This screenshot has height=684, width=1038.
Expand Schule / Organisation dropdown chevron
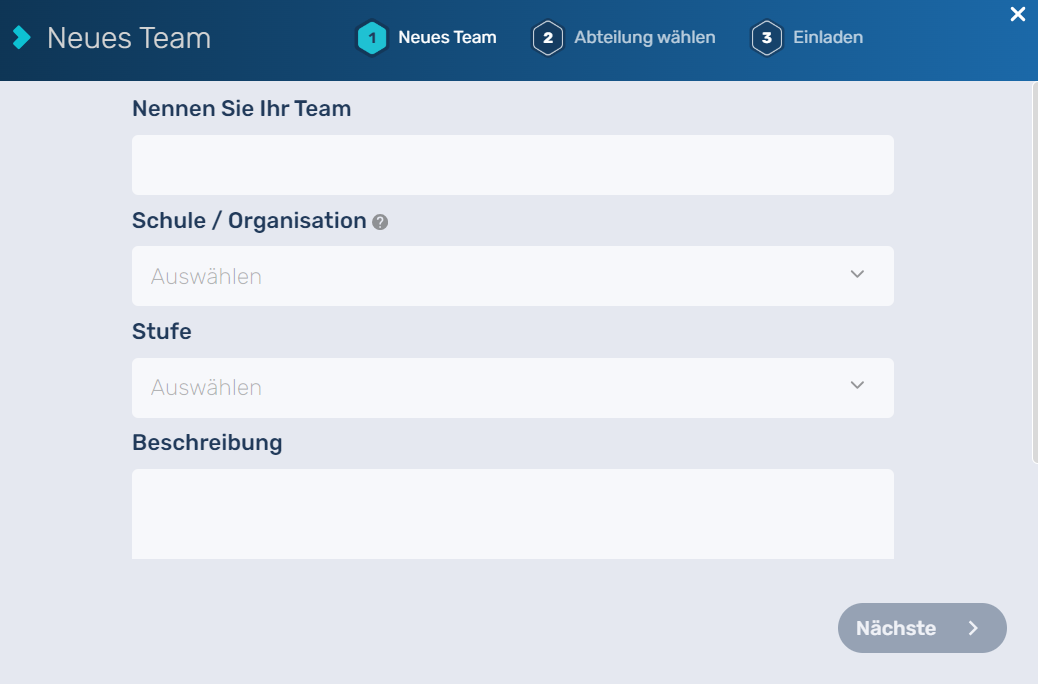(857, 274)
